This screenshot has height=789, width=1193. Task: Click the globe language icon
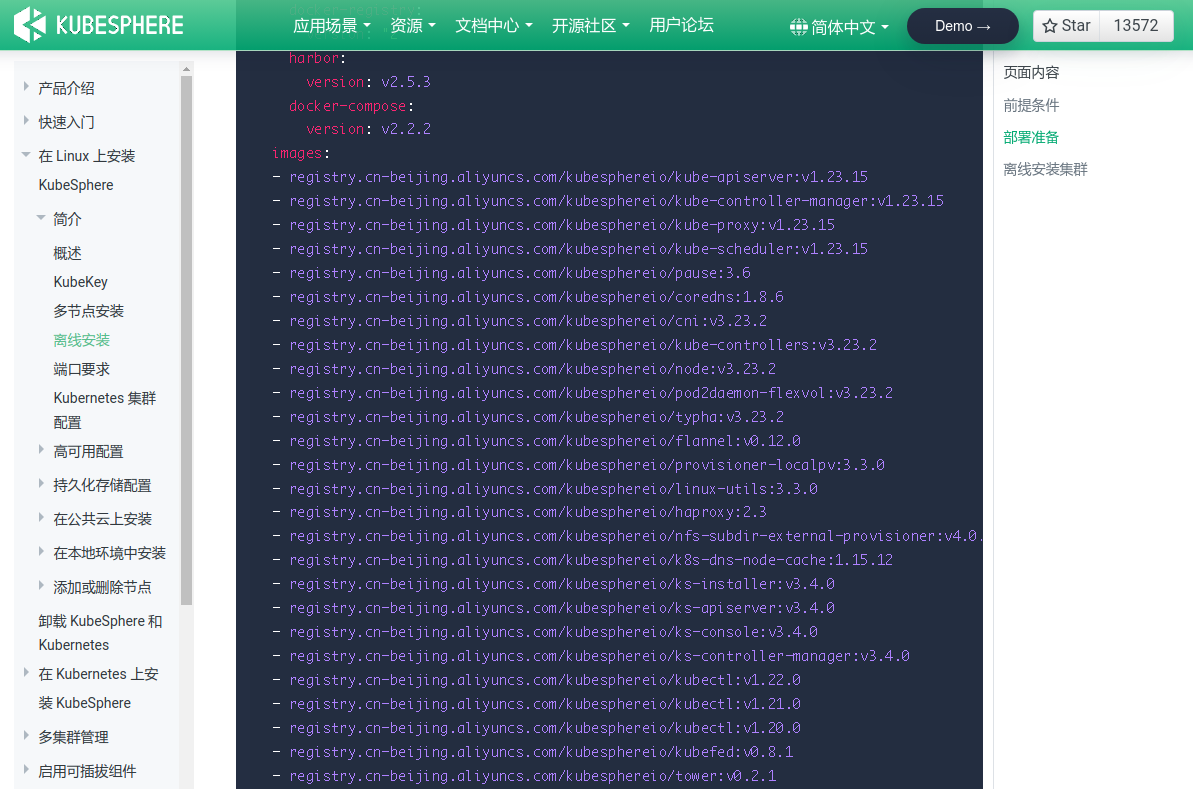pyautogui.click(x=798, y=27)
